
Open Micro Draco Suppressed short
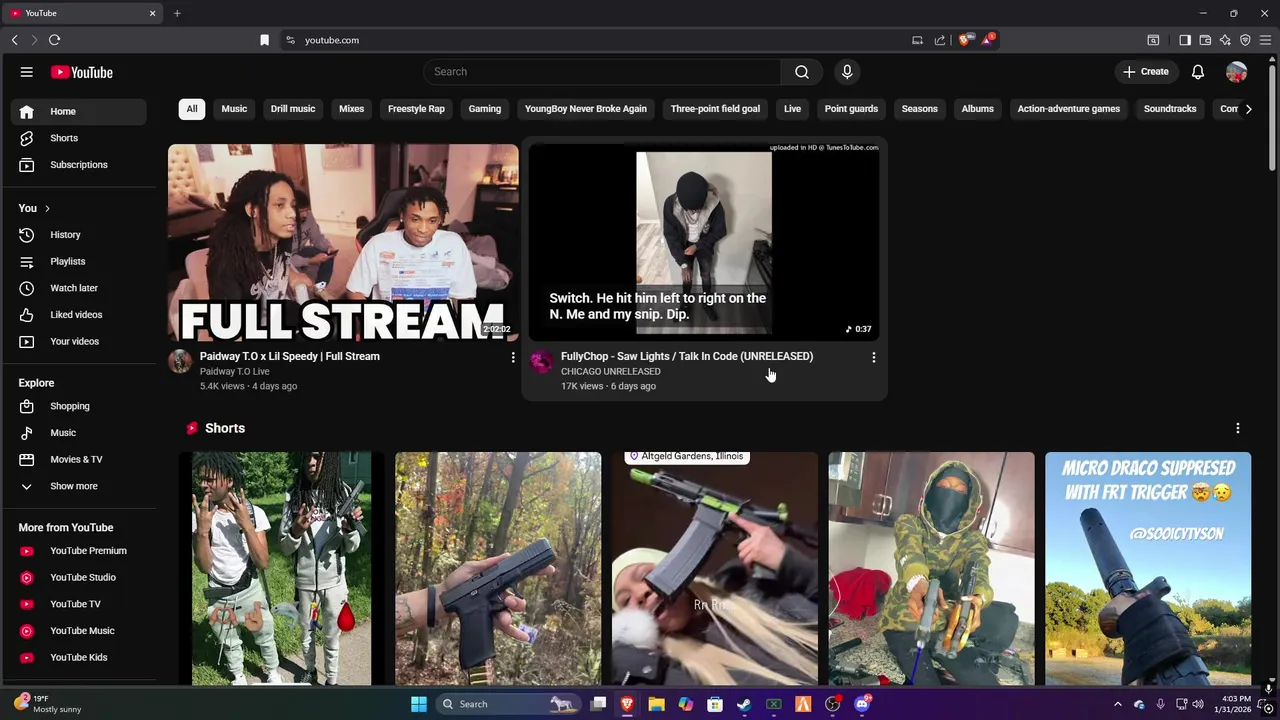pyautogui.click(x=1148, y=568)
